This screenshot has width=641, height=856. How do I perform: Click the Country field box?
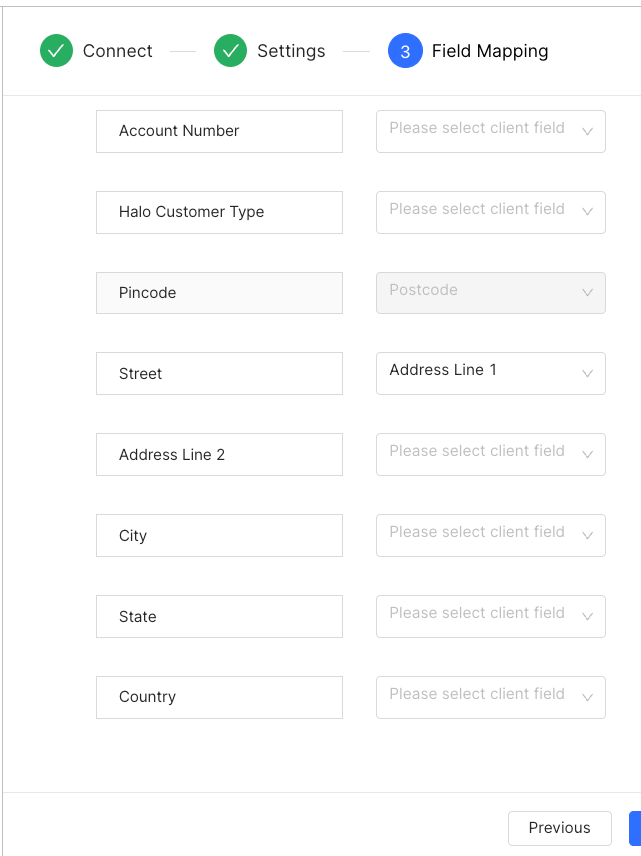219,697
